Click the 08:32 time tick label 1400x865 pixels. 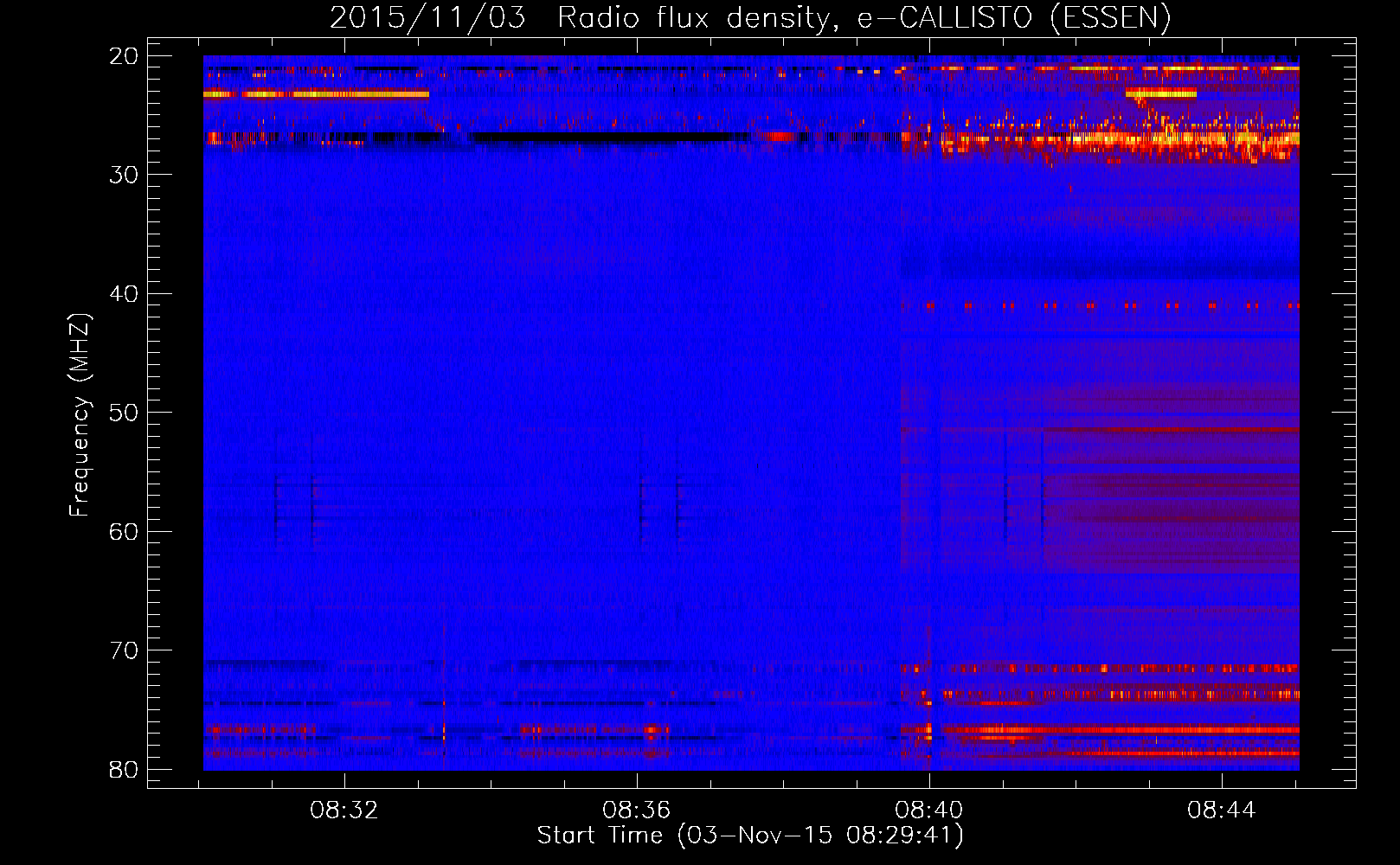[344, 811]
